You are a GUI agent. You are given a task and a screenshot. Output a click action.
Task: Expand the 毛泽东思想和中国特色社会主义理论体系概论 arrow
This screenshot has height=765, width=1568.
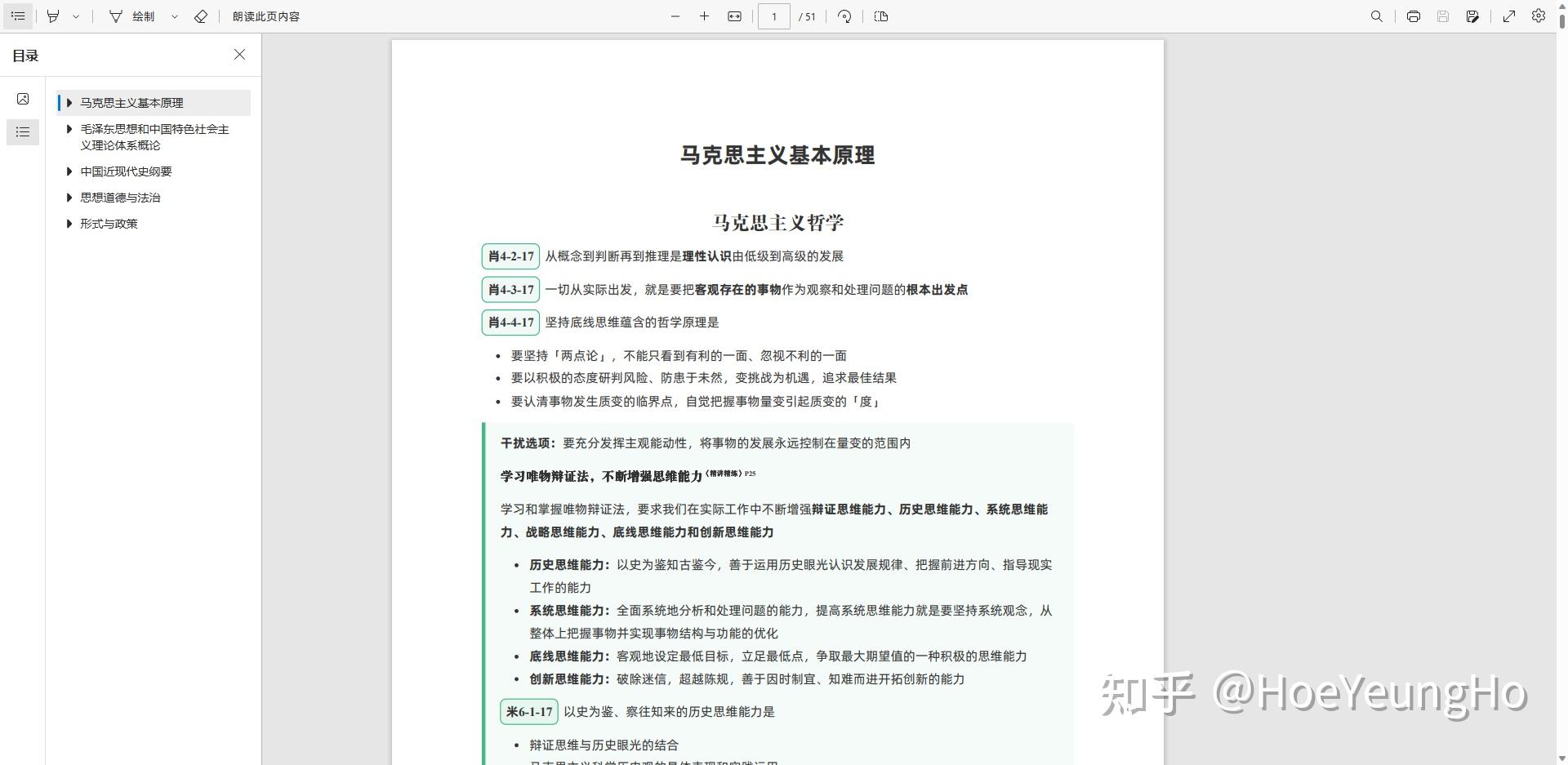click(69, 129)
